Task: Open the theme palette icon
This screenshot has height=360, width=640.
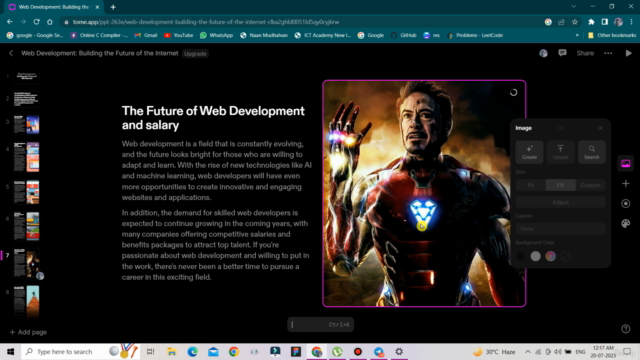Action: [x=625, y=223]
